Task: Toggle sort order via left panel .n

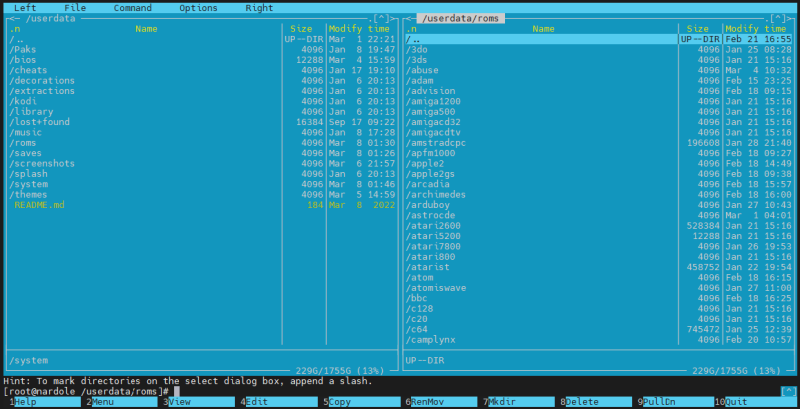Action: pos(14,29)
